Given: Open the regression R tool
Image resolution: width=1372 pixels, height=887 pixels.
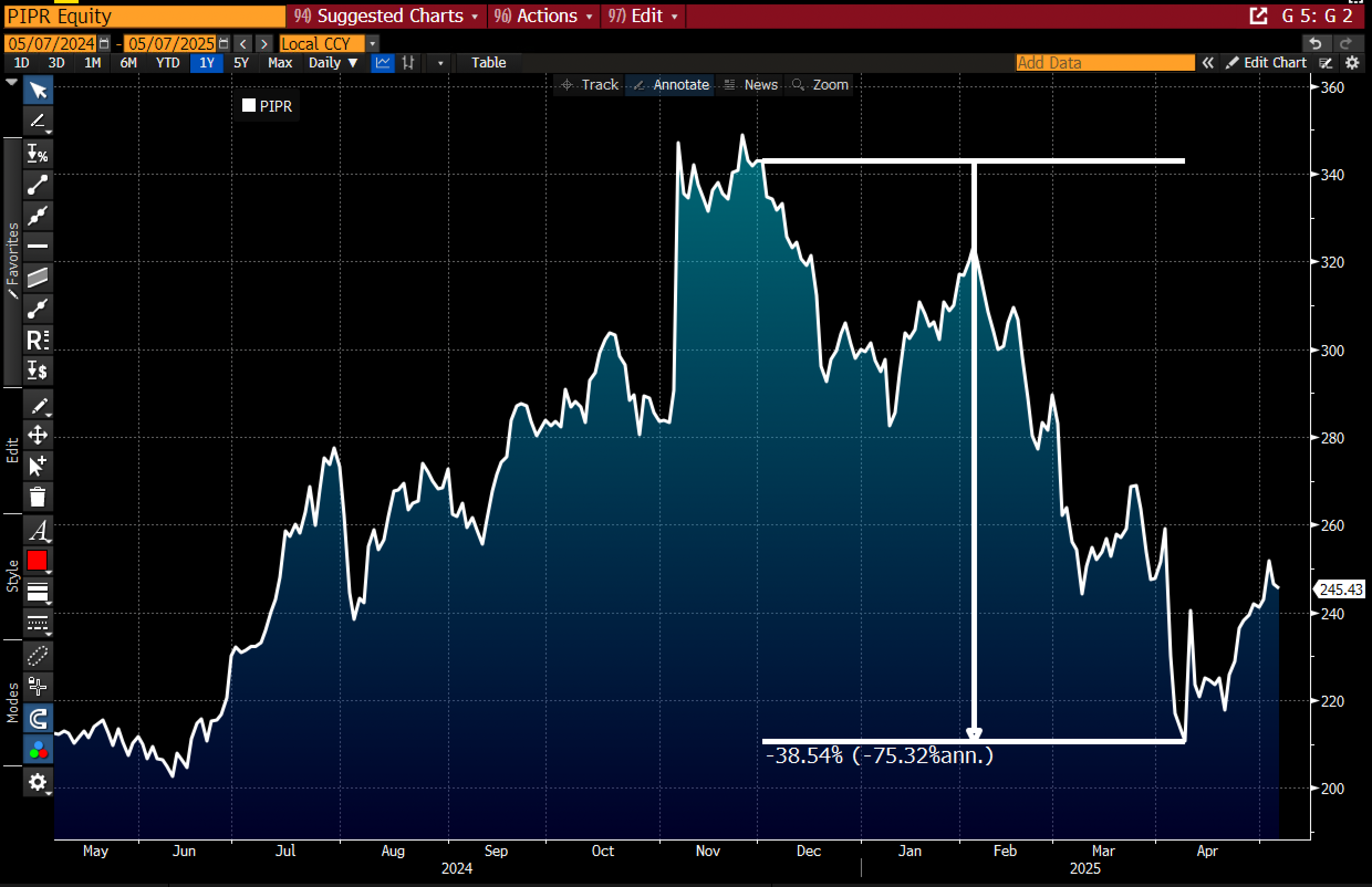Looking at the screenshot, I should point(38,340).
